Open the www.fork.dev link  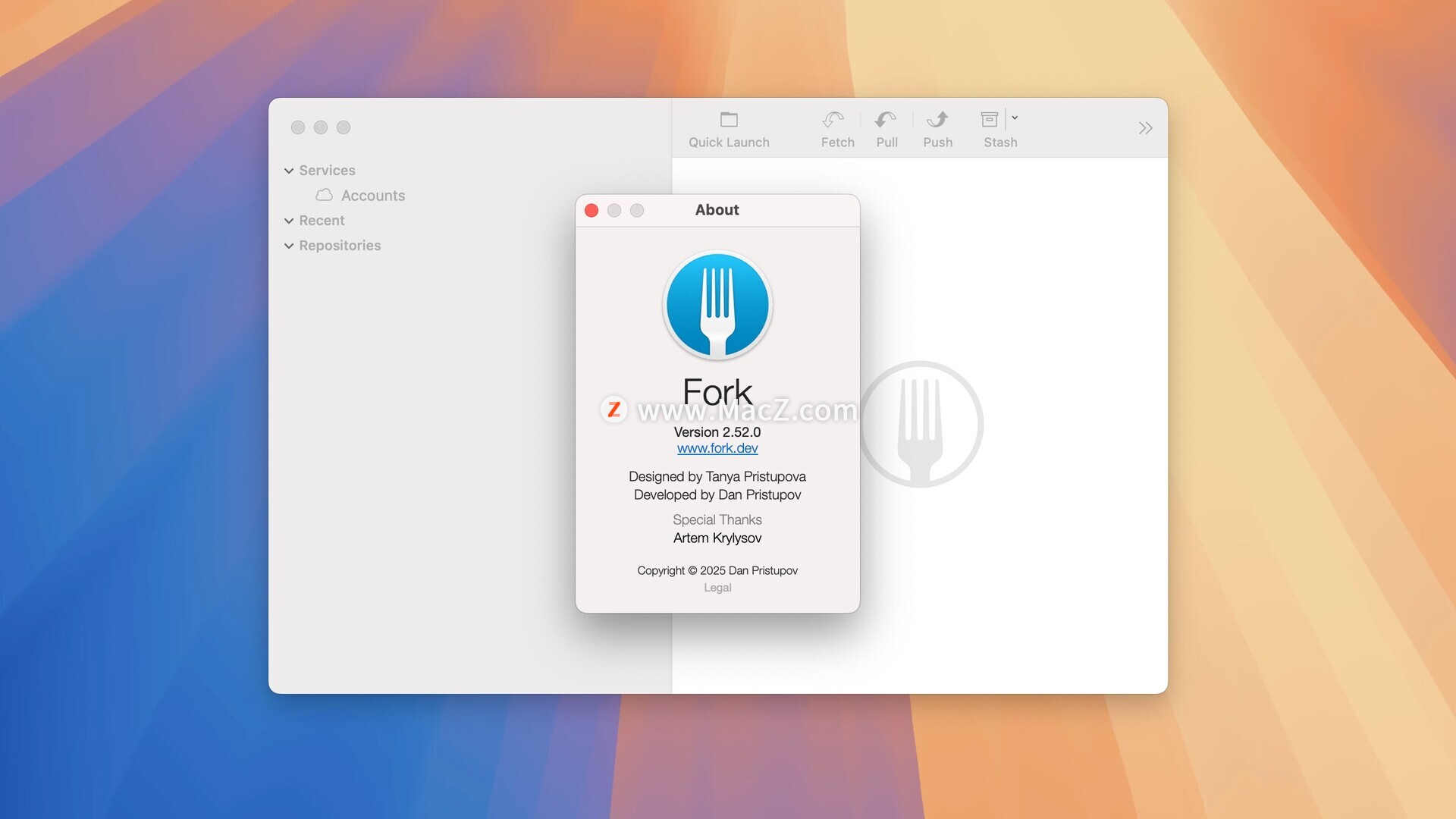(x=717, y=448)
